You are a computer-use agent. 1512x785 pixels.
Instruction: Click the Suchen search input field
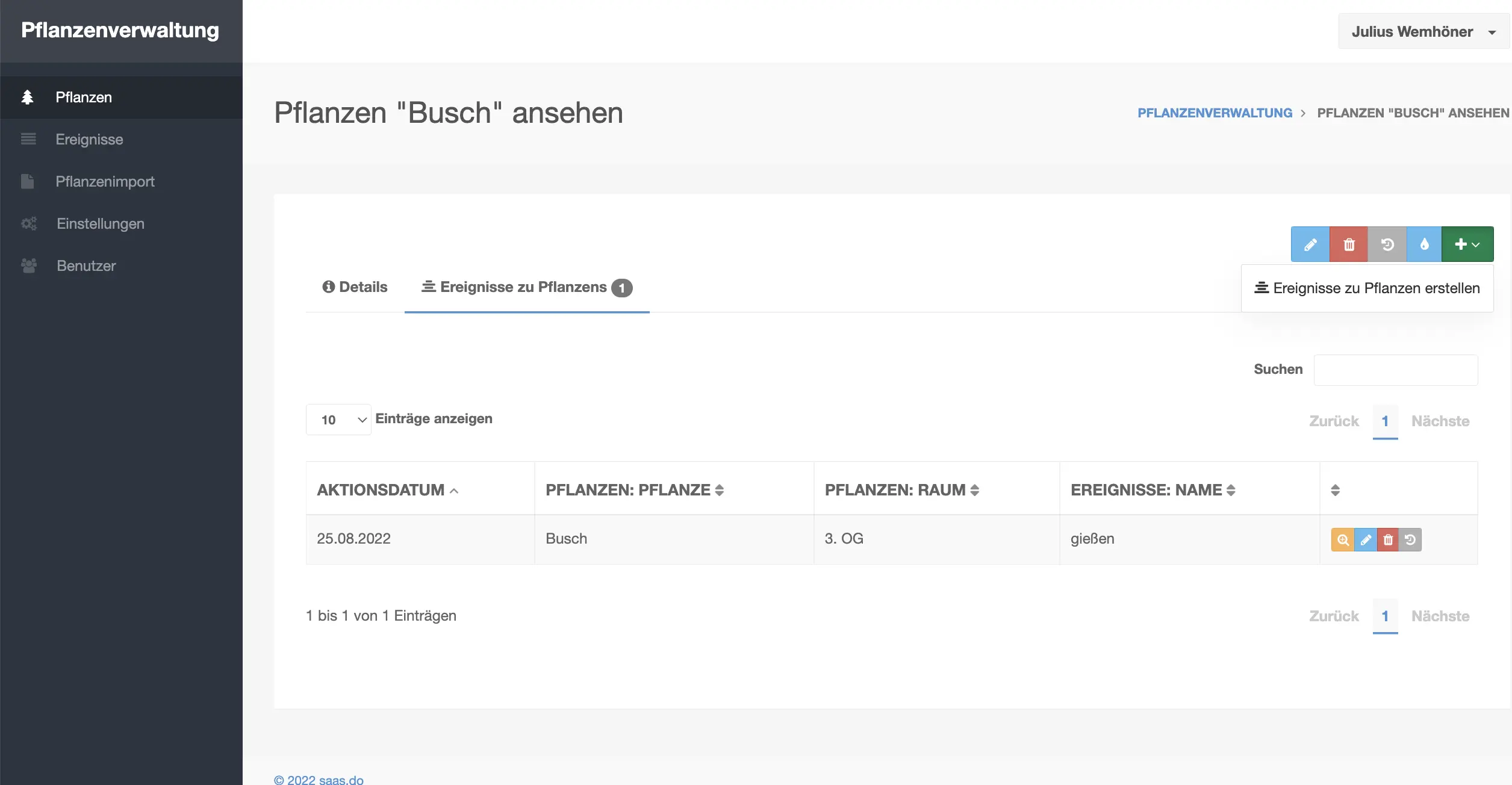[1395, 370]
